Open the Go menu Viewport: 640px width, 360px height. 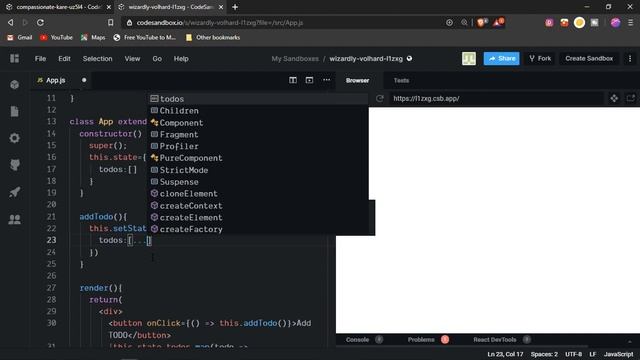tap(157, 59)
